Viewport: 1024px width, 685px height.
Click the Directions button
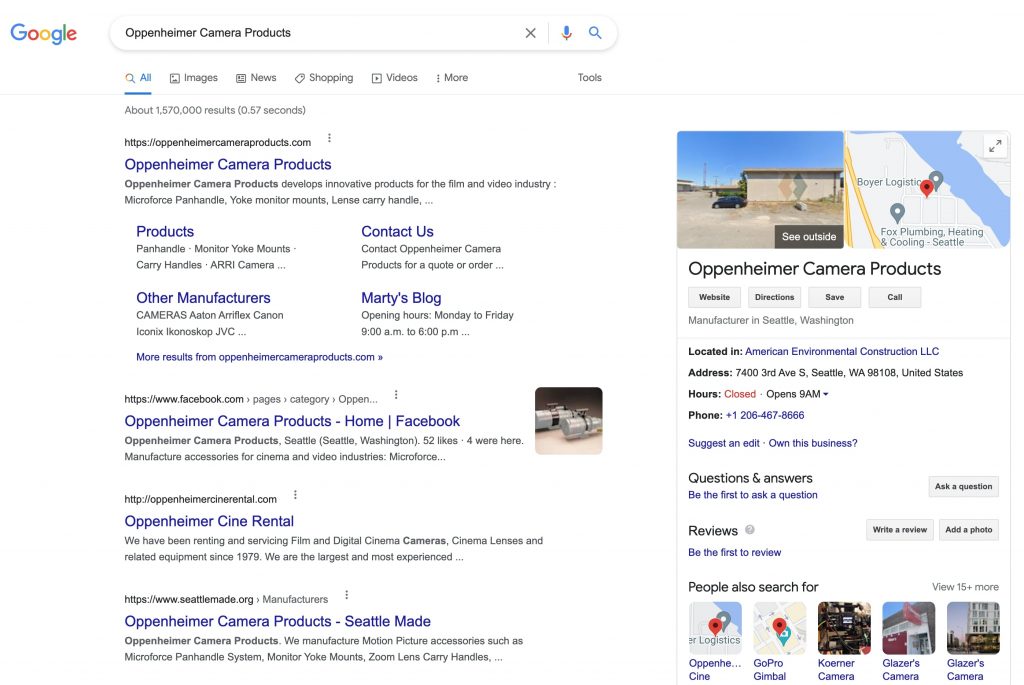click(775, 297)
